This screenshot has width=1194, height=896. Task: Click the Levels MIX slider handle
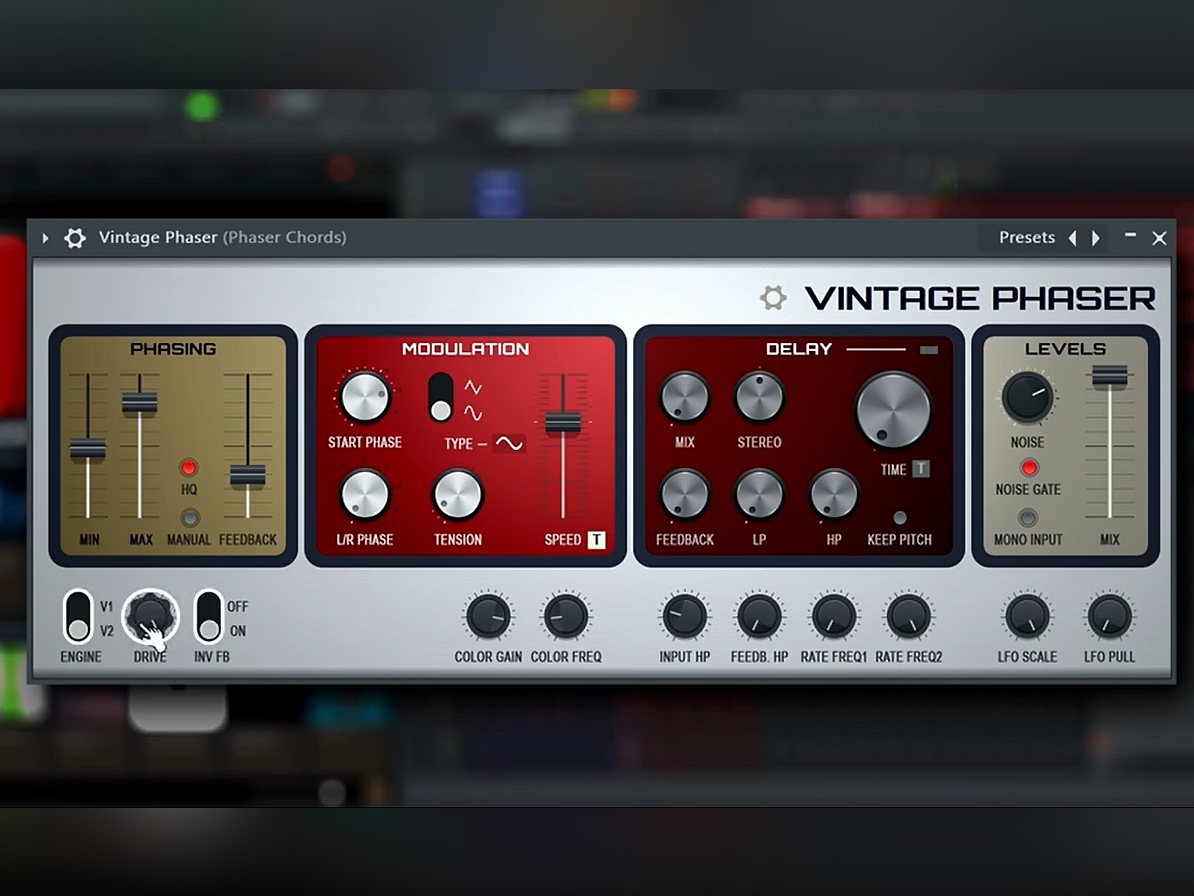1109,375
